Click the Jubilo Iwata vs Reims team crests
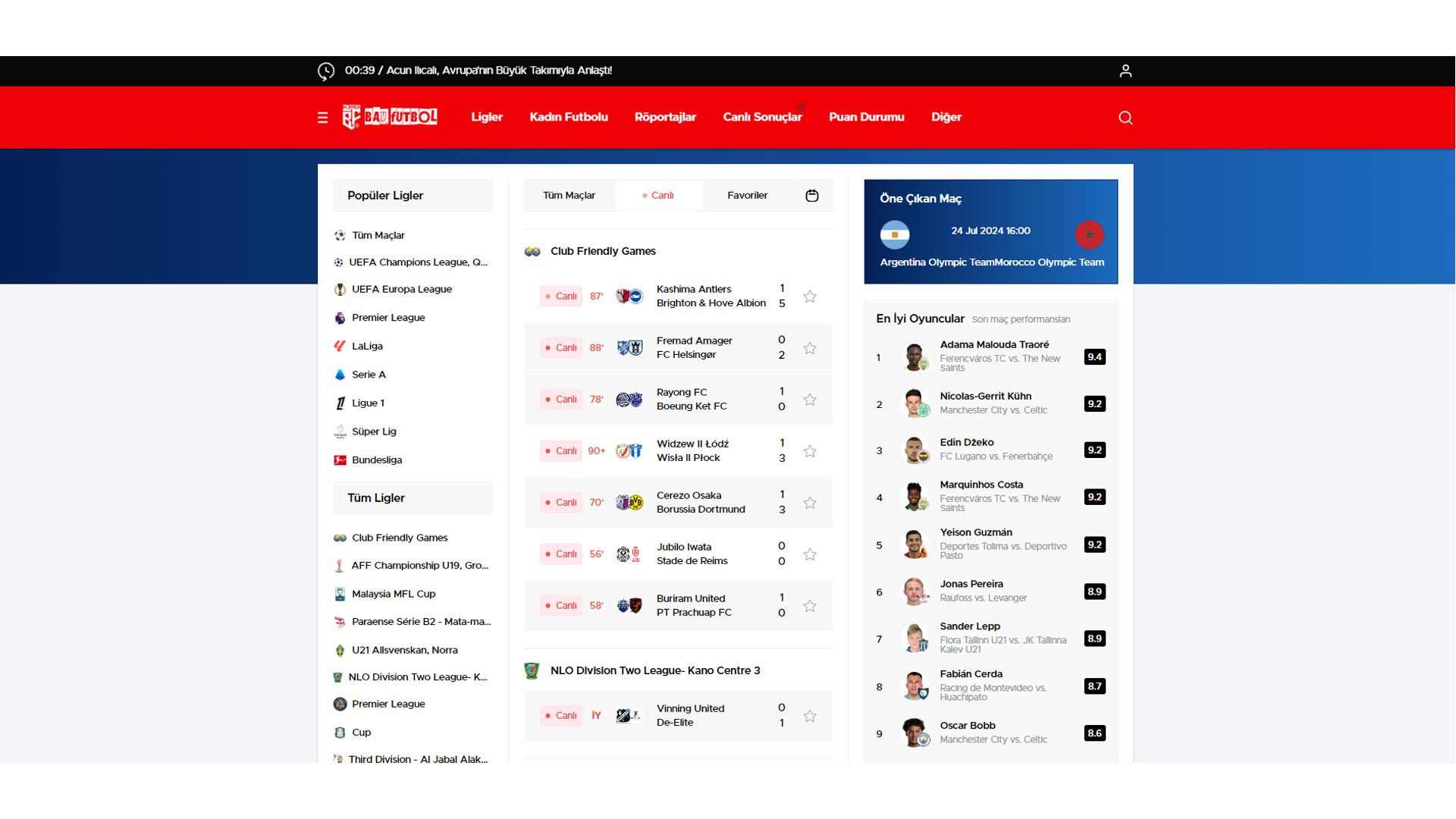Viewport: 1456px width, 819px height. [x=629, y=554]
